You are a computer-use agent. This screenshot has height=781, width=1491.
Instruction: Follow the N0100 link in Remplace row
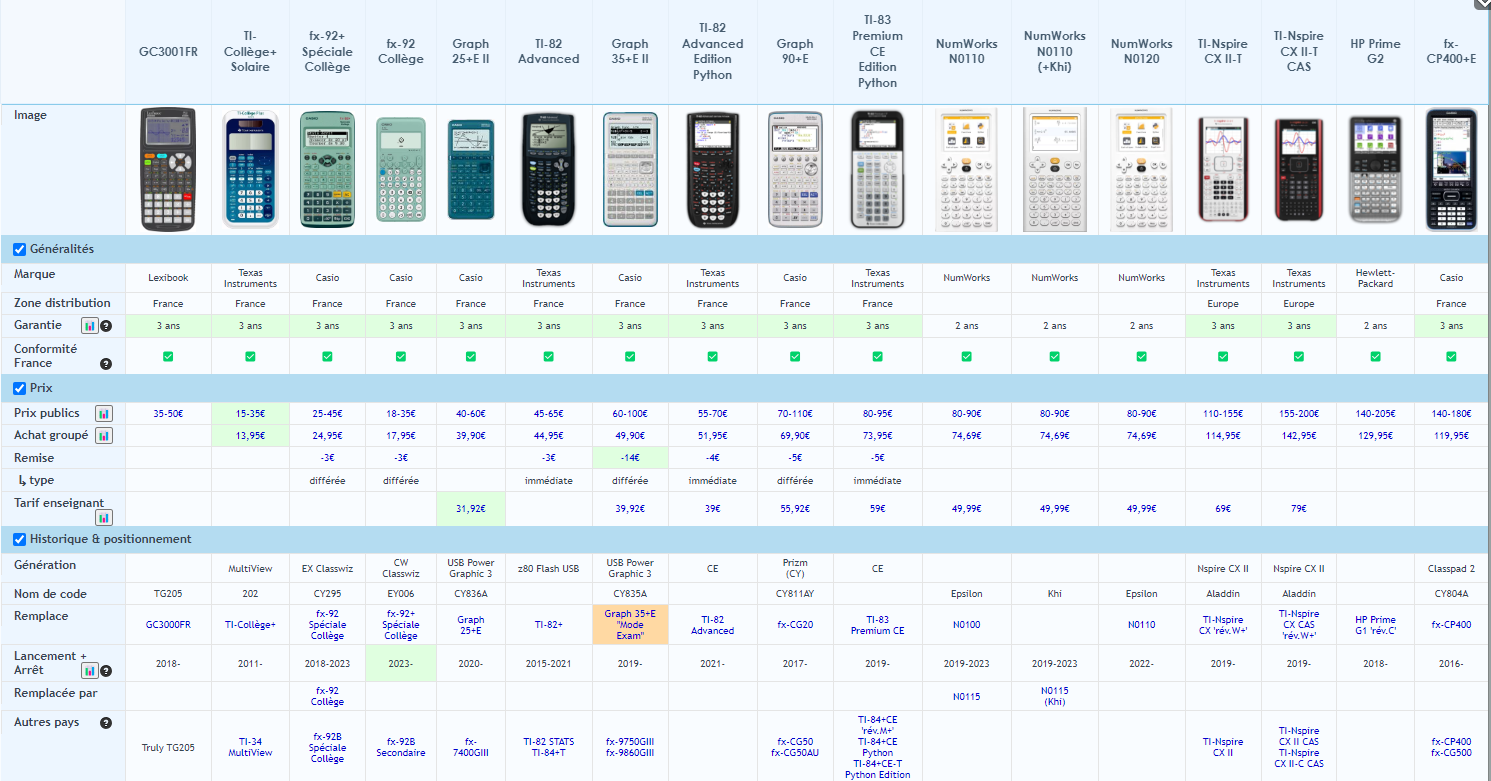pos(966,624)
